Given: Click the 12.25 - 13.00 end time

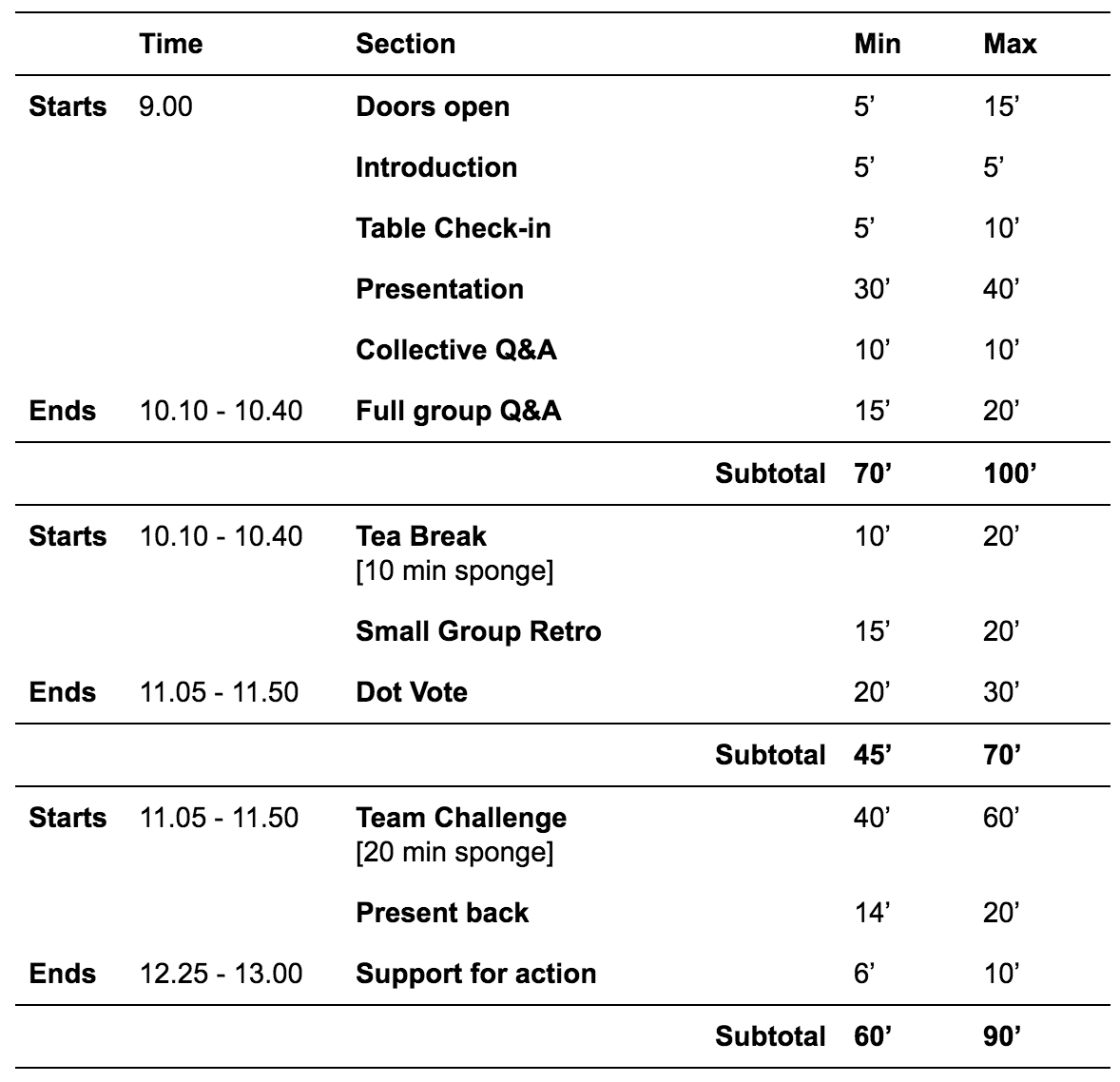Looking at the screenshot, I should click(x=221, y=974).
